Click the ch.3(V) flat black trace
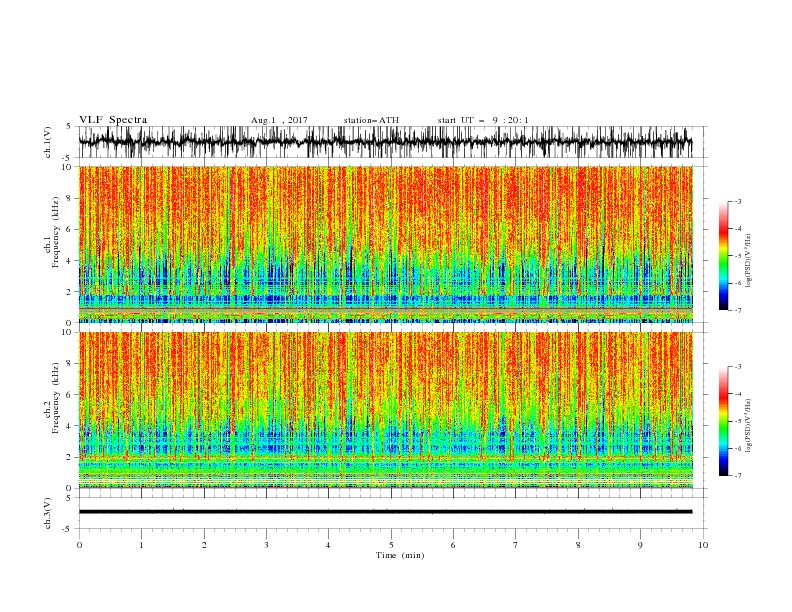 (385, 512)
